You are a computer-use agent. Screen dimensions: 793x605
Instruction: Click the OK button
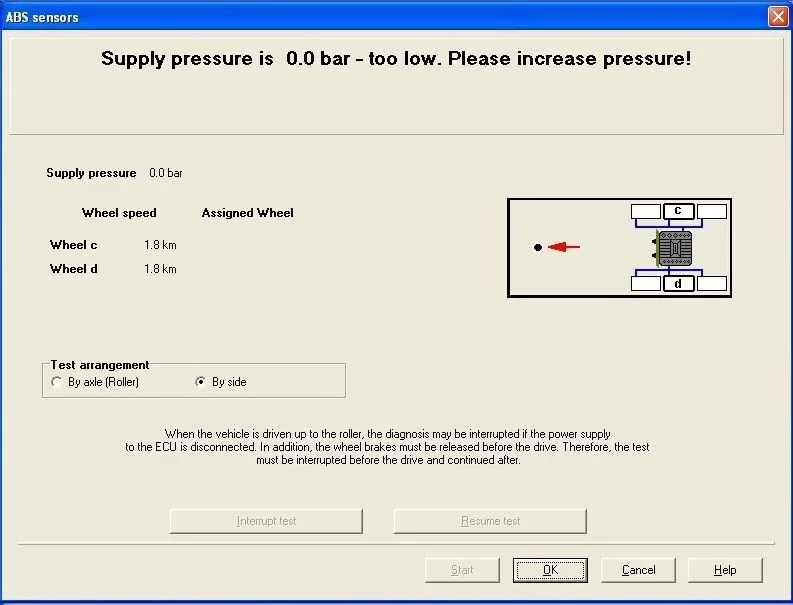tap(550, 570)
